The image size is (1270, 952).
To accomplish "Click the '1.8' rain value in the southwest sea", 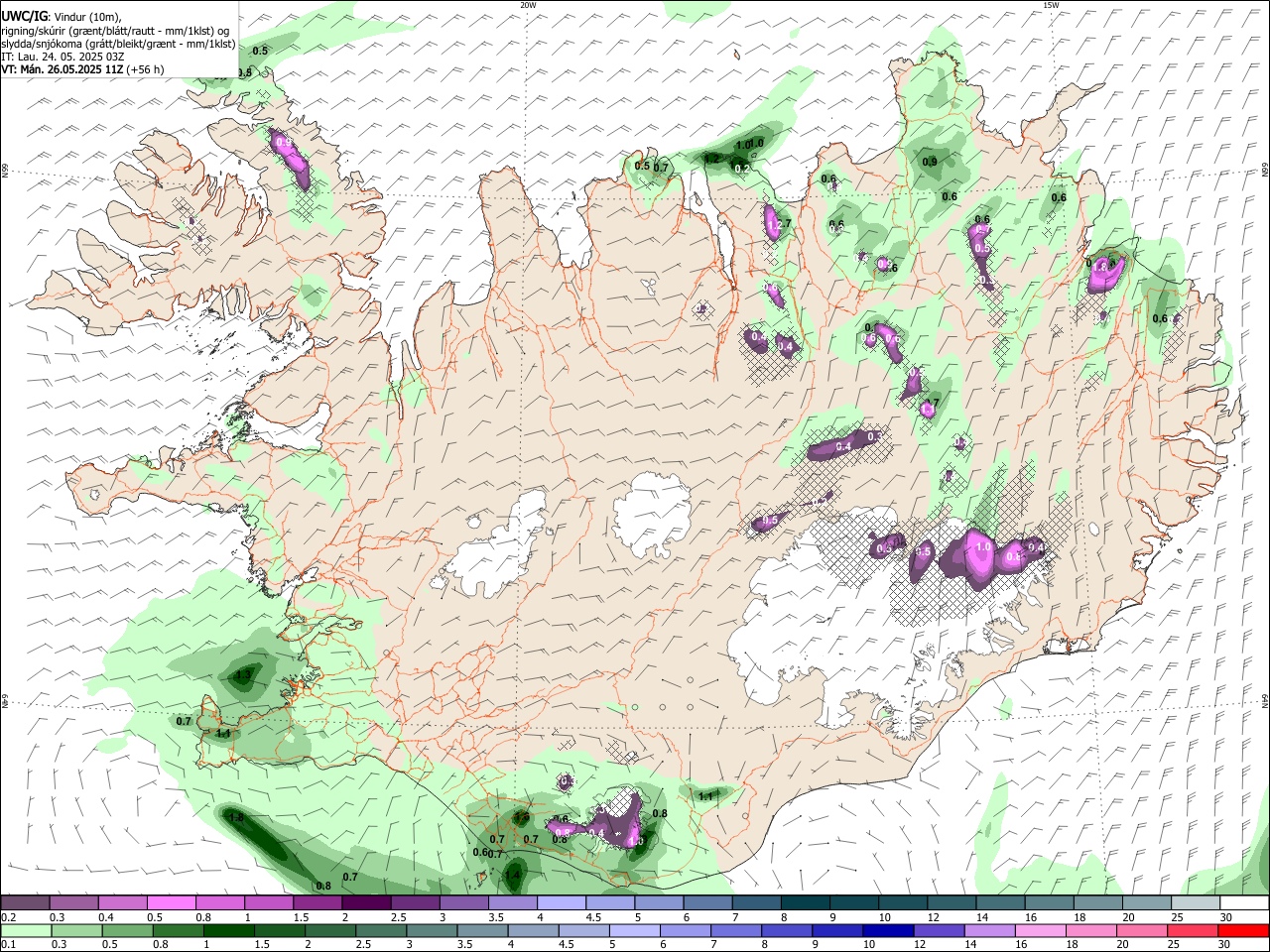I will [x=236, y=818].
